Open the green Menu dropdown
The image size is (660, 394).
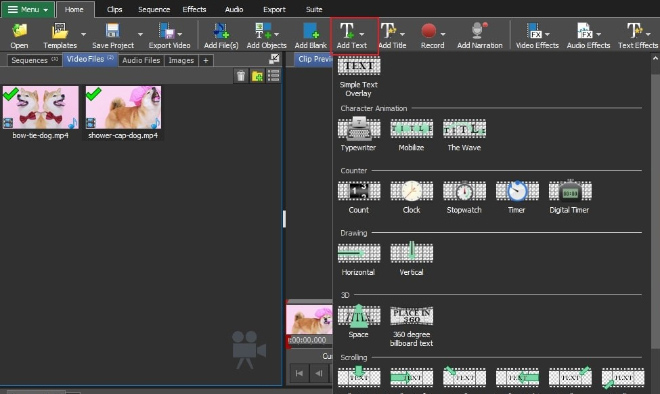click(28, 9)
